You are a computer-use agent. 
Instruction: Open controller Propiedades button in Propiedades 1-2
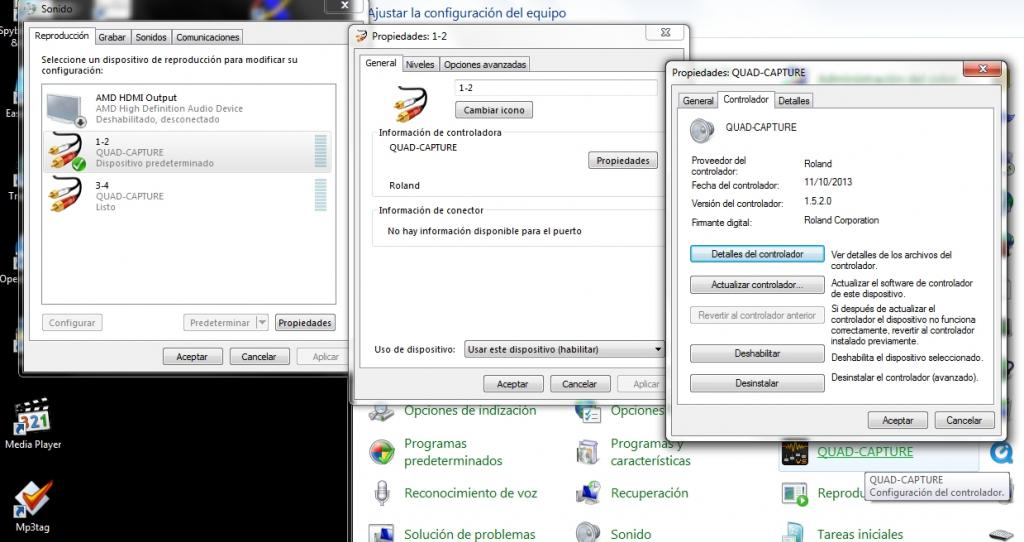pos(623,161)
